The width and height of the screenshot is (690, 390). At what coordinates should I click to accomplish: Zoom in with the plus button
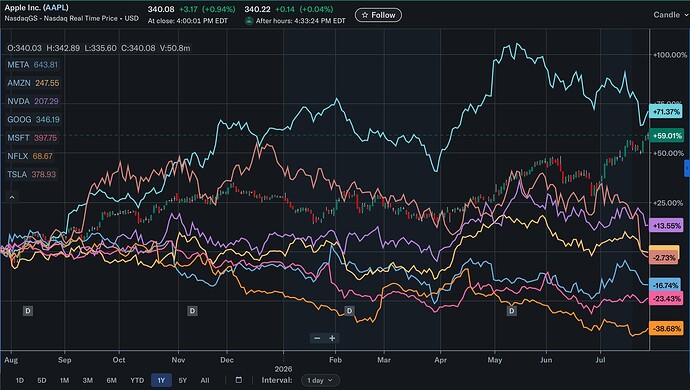(x=332, y=338)
